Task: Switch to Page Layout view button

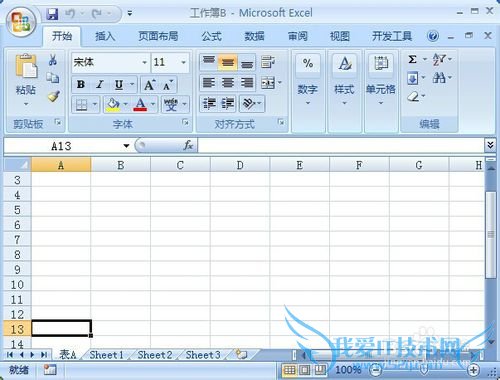Action: 305,370
